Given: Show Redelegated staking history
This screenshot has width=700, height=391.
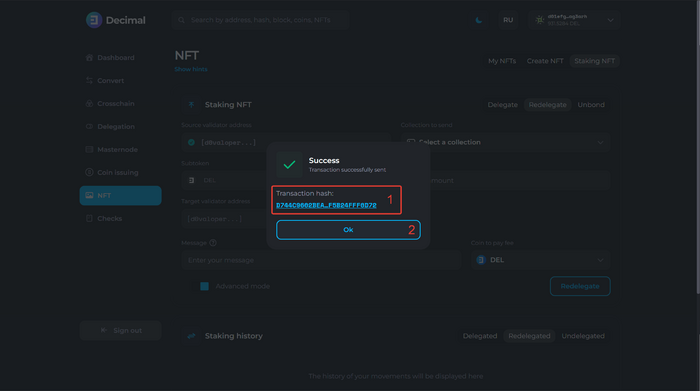Looking at the screenshot, I should (x=529, y=336).
